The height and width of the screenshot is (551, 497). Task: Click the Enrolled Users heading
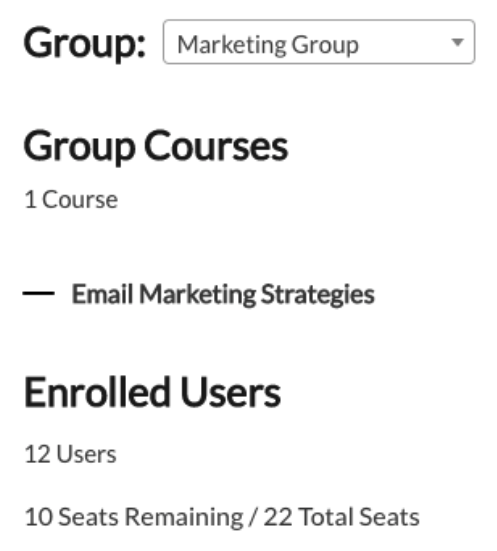(152, 392)
